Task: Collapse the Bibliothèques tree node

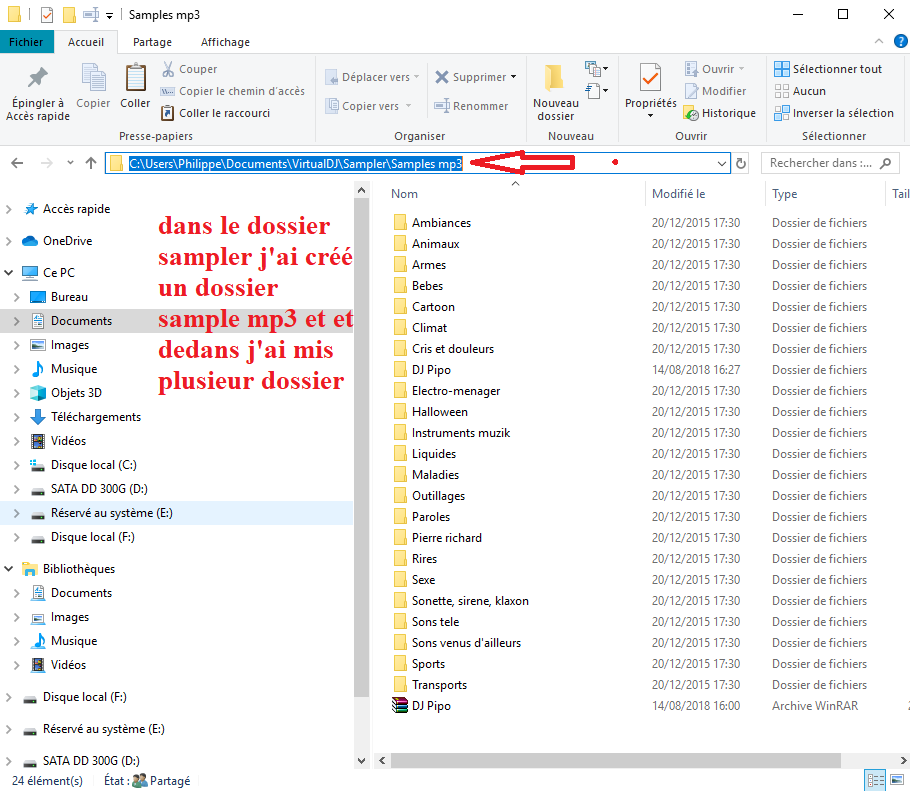Action: click(x=9, y=569)
